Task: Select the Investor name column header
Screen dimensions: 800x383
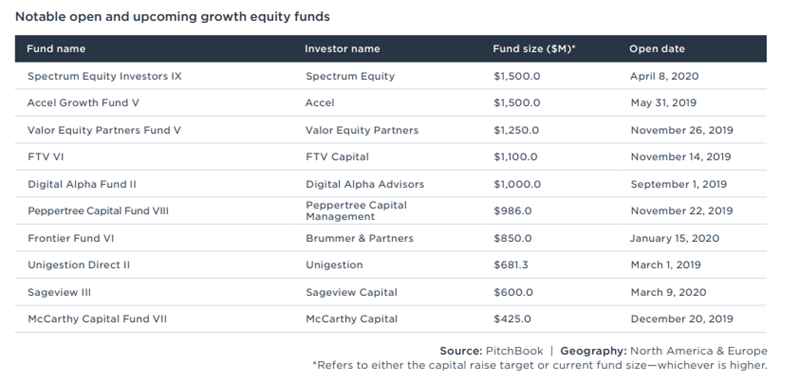Action: point(342,49)
